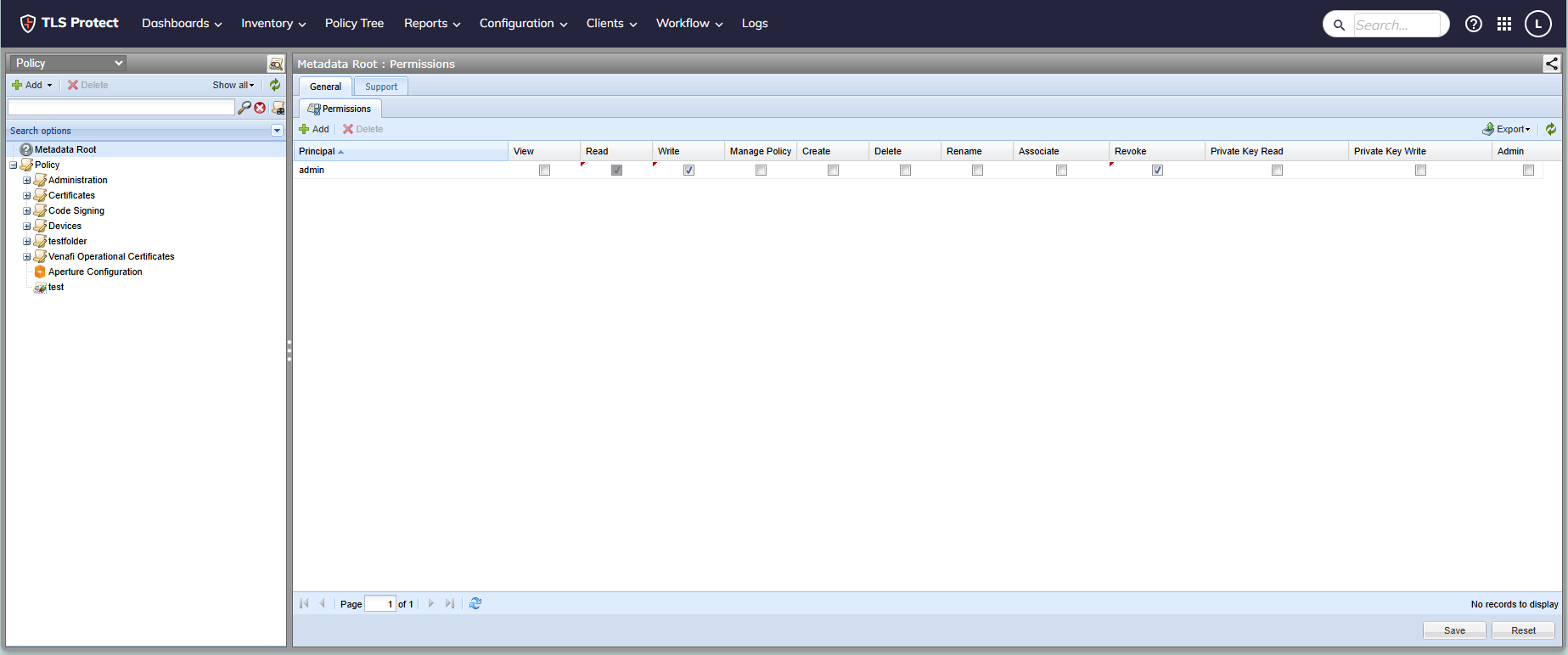Clear the tree search with red X

[260, 108]
